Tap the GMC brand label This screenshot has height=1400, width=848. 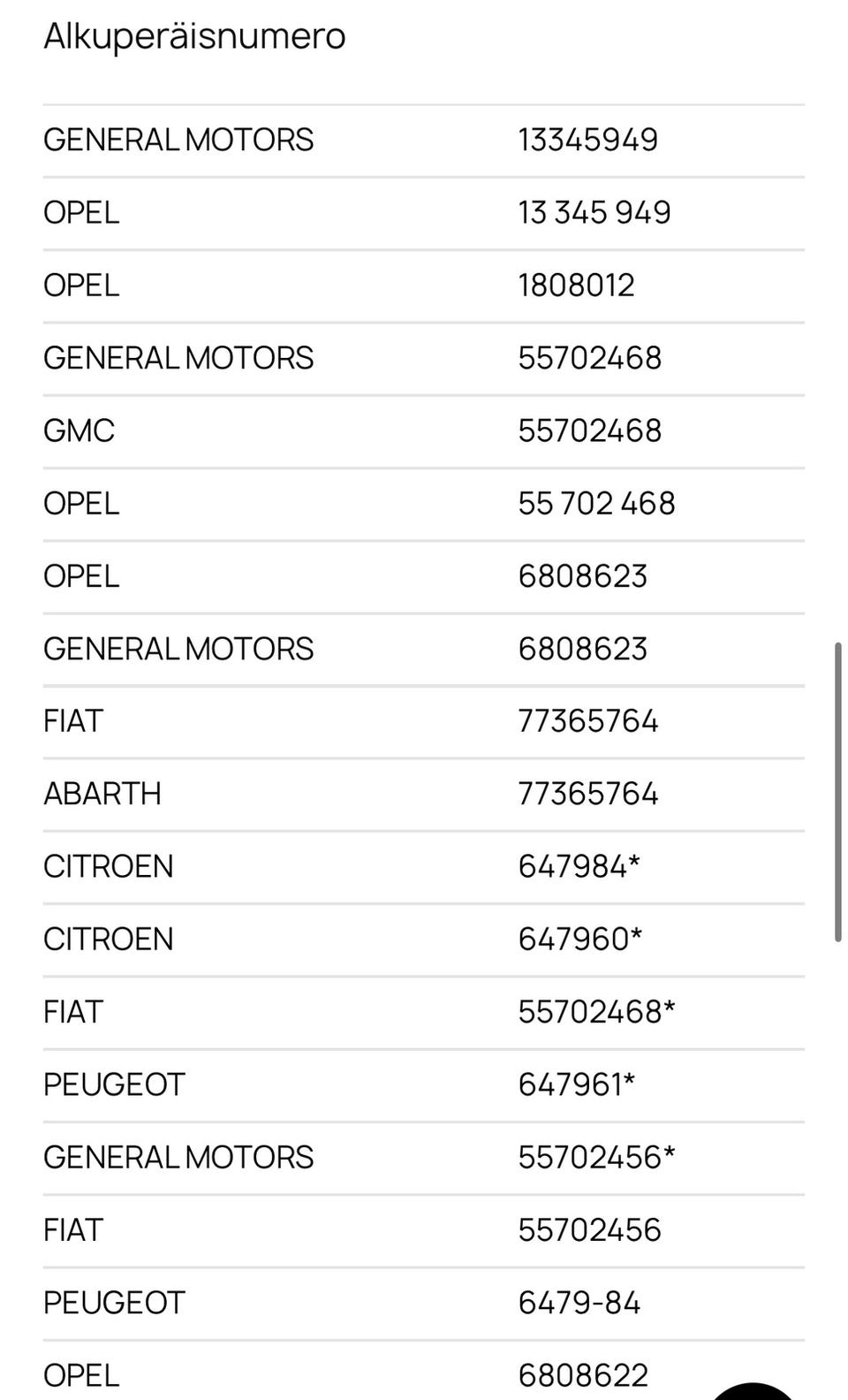click(79, 430)
